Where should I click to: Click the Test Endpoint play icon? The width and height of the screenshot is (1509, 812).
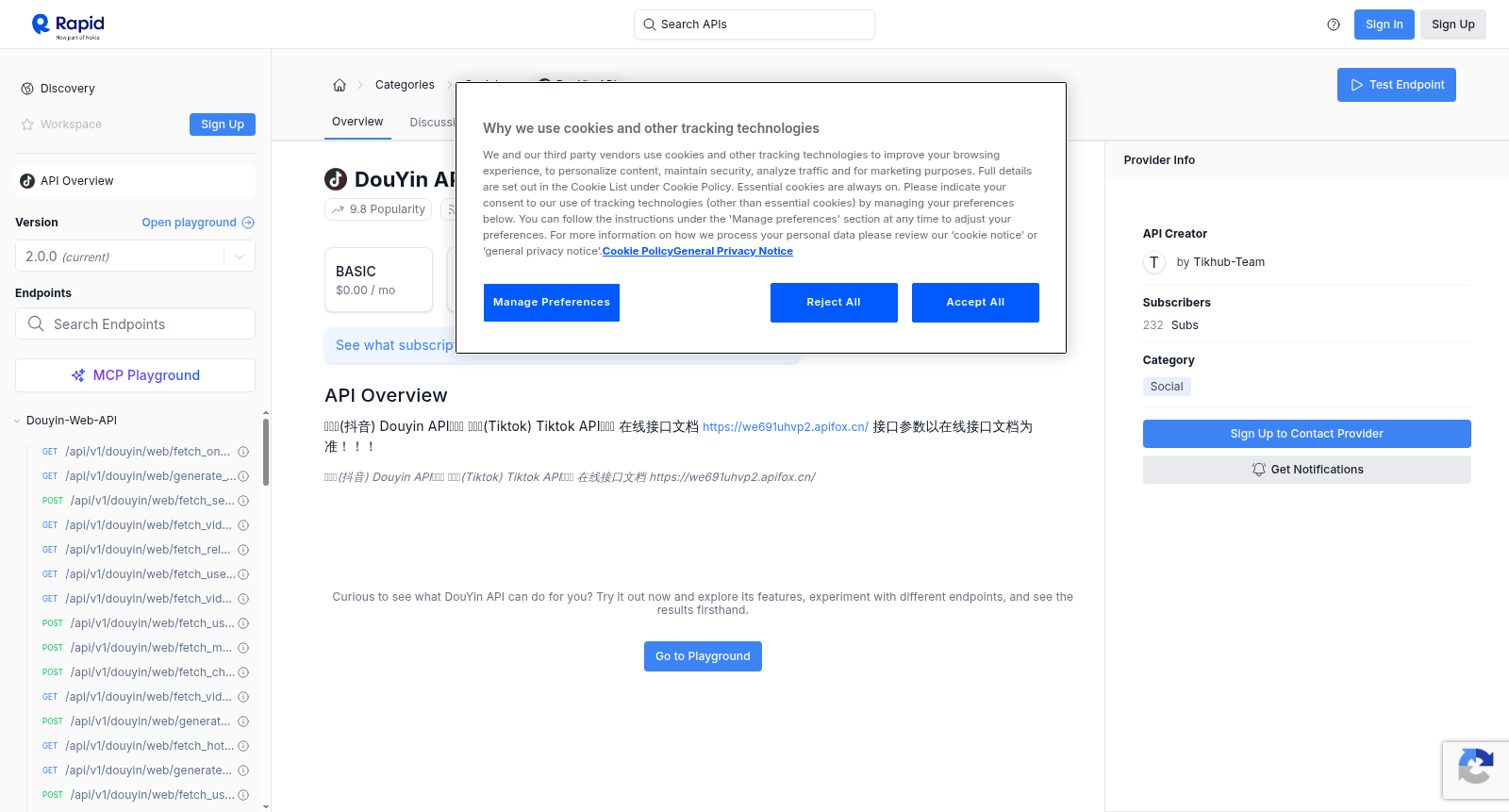point(1357,85)
